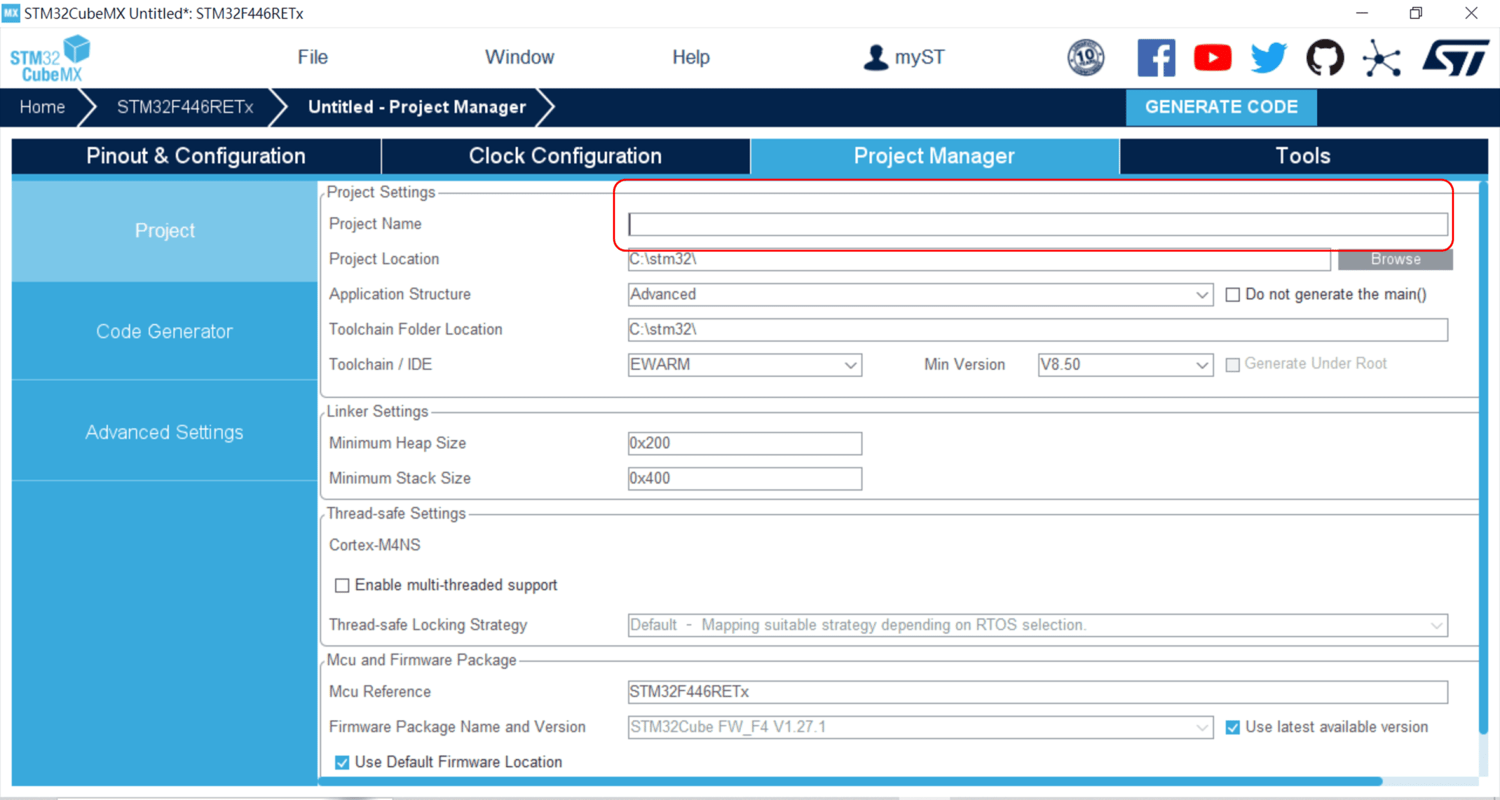The height and width of the screenshot is (800, 1500).
Task: Click the Project Location field
Action: pos(979,259)
